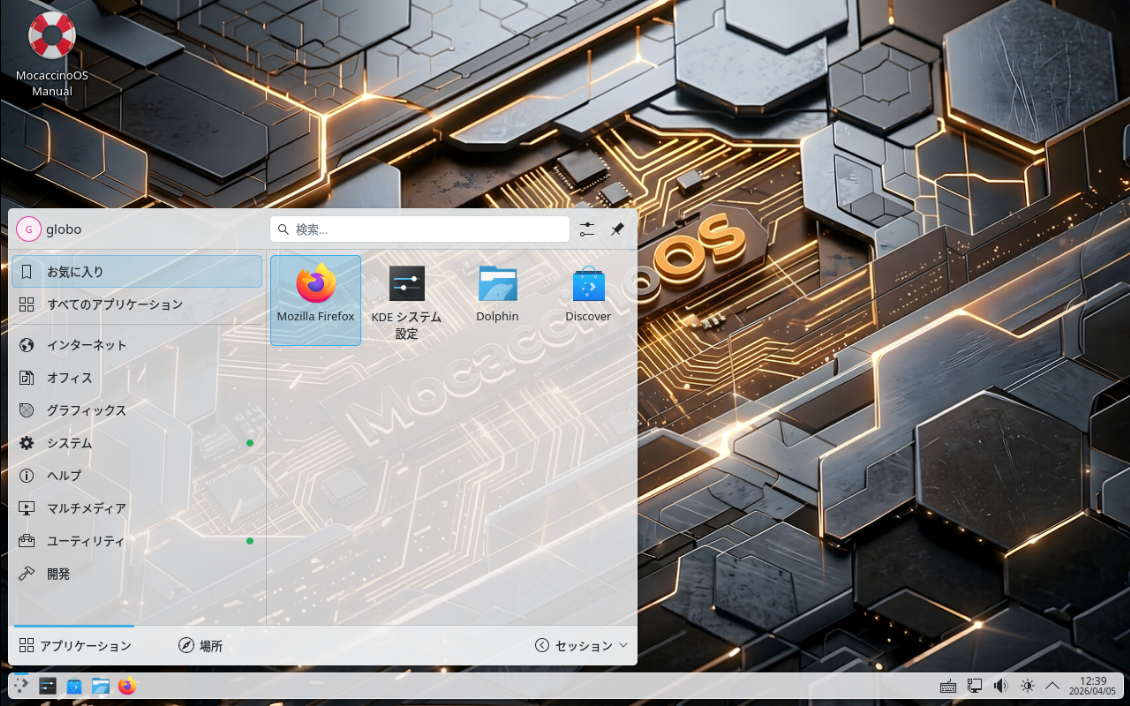The image size is (1130, 706).
Task: Click the network icon in system tray
Action: click(974, 686)
